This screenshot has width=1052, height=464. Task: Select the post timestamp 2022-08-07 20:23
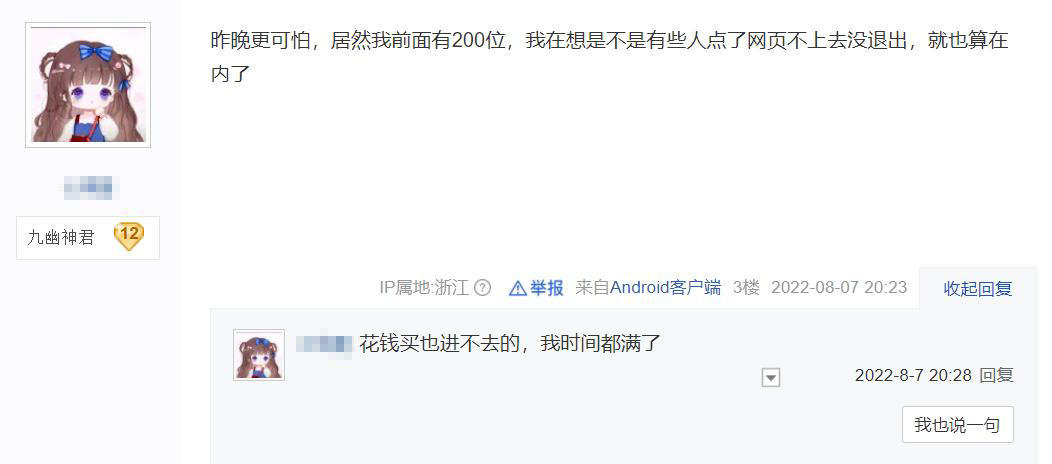click(x=839, y=288)
